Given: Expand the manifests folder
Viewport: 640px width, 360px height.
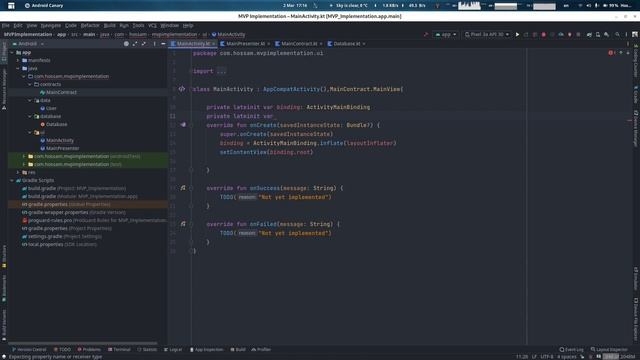Looking at the screenshot, I should click(18, 60).
